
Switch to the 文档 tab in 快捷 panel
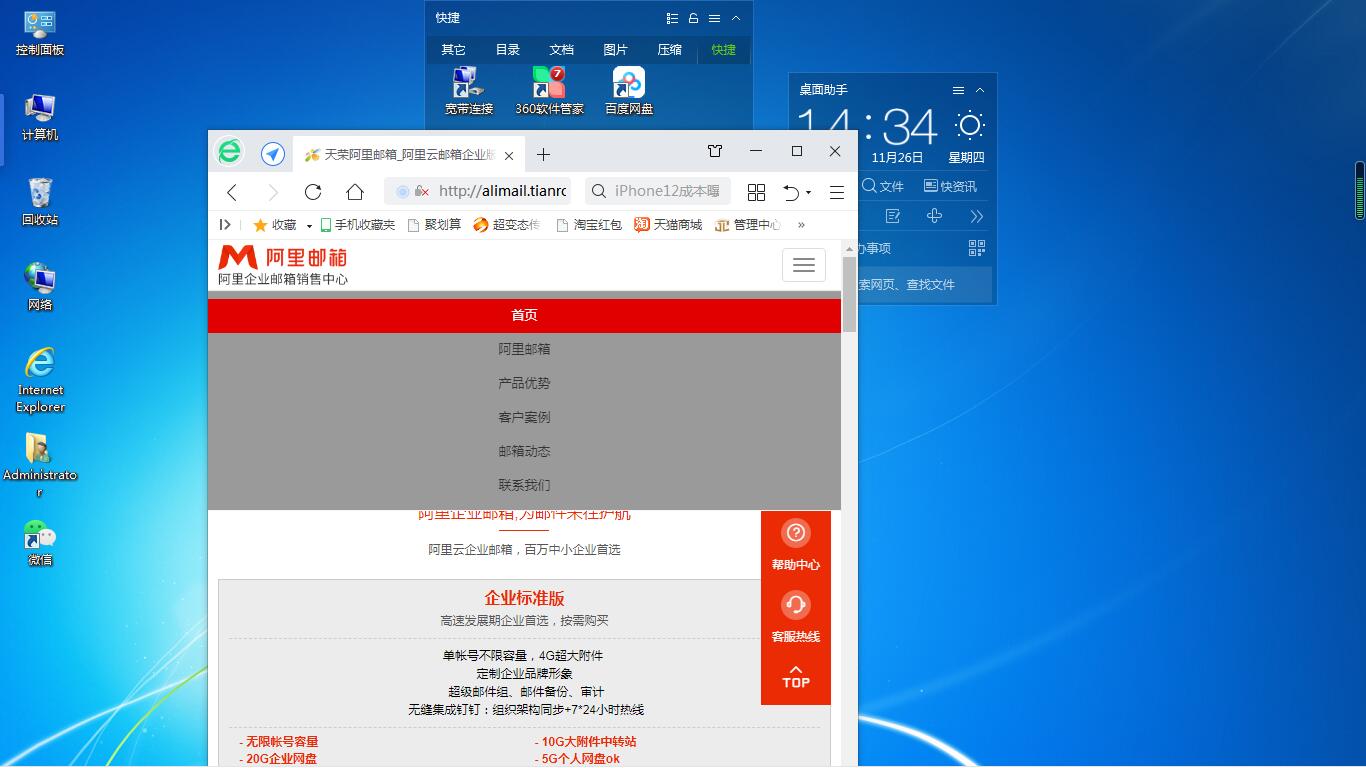[562, 50]
